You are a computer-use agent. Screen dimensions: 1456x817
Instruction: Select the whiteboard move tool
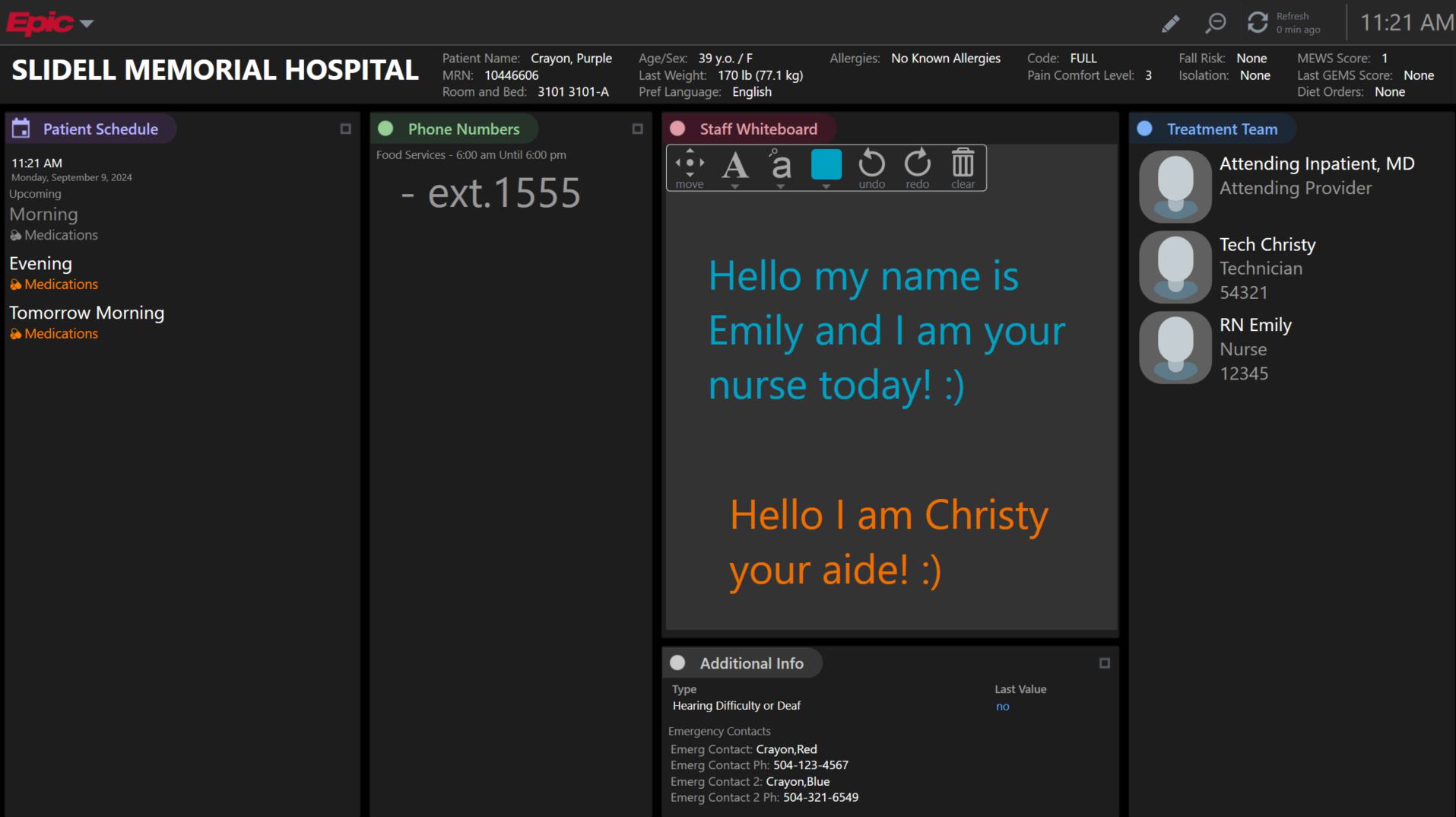690,167
